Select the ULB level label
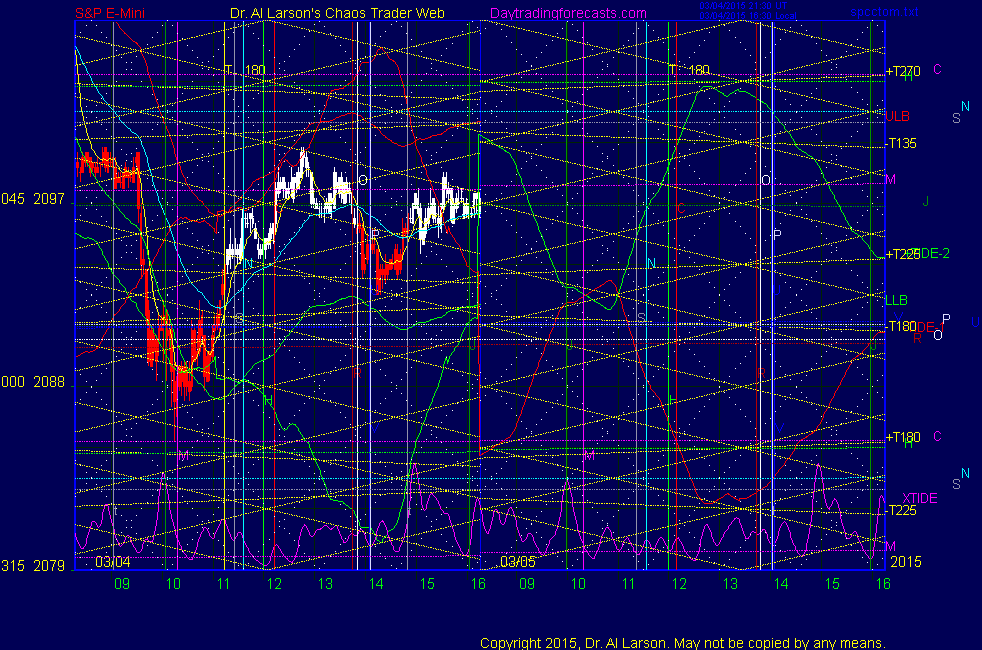Viewport: 982px width, 650px height. pyautogui.click(x=897, y=116)
